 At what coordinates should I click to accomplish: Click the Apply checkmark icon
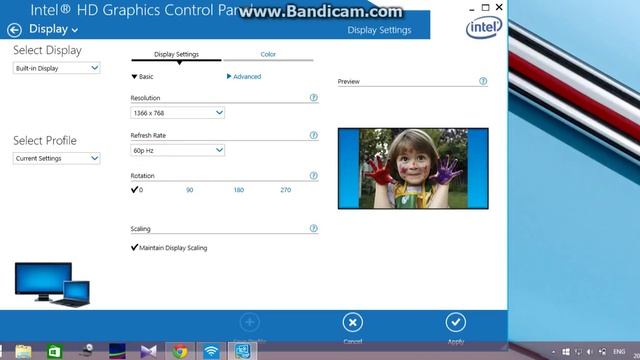[456, 323]
